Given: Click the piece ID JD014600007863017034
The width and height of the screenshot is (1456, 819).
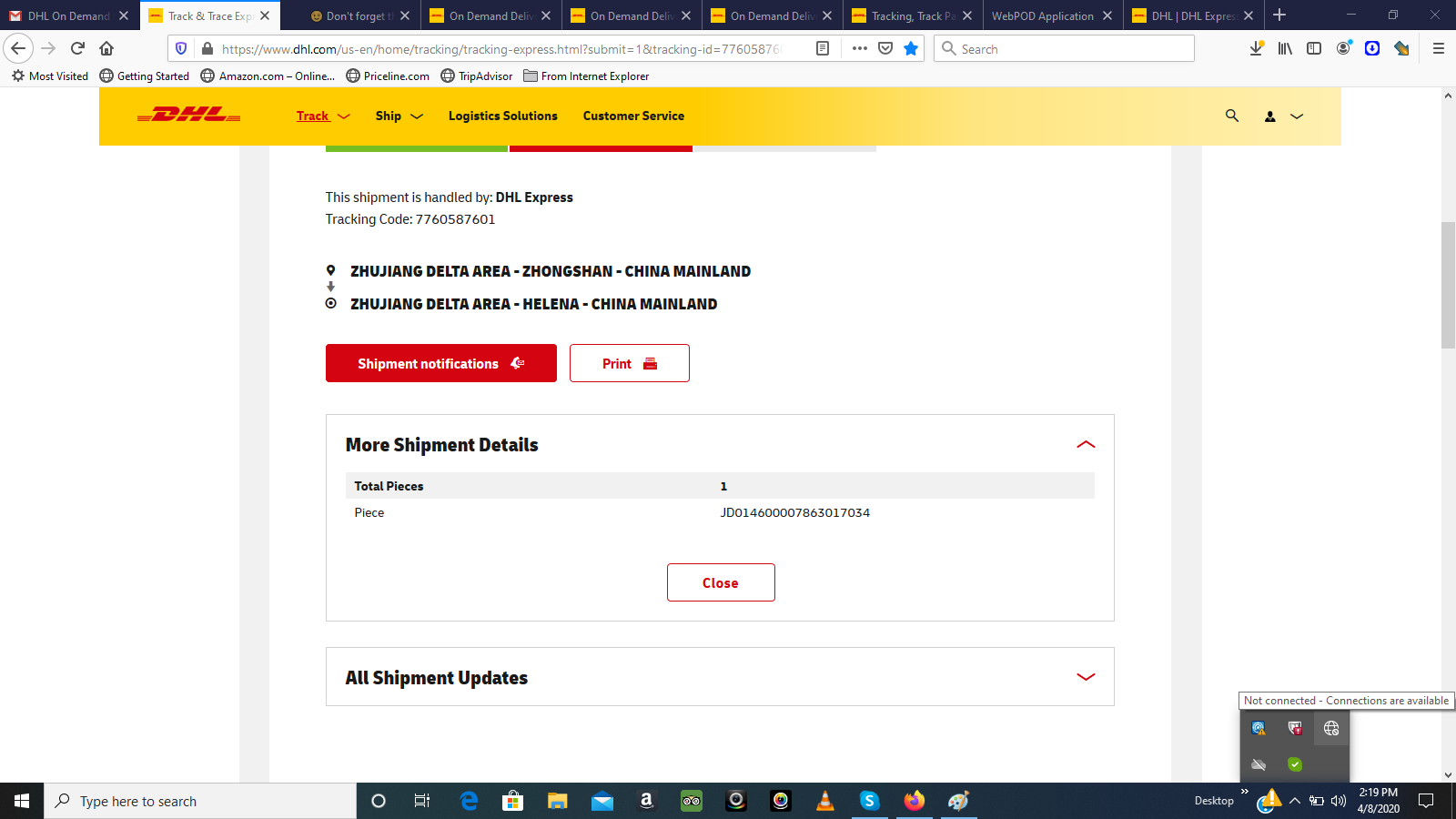Looking at the screenshot, I should coord(794,512).
